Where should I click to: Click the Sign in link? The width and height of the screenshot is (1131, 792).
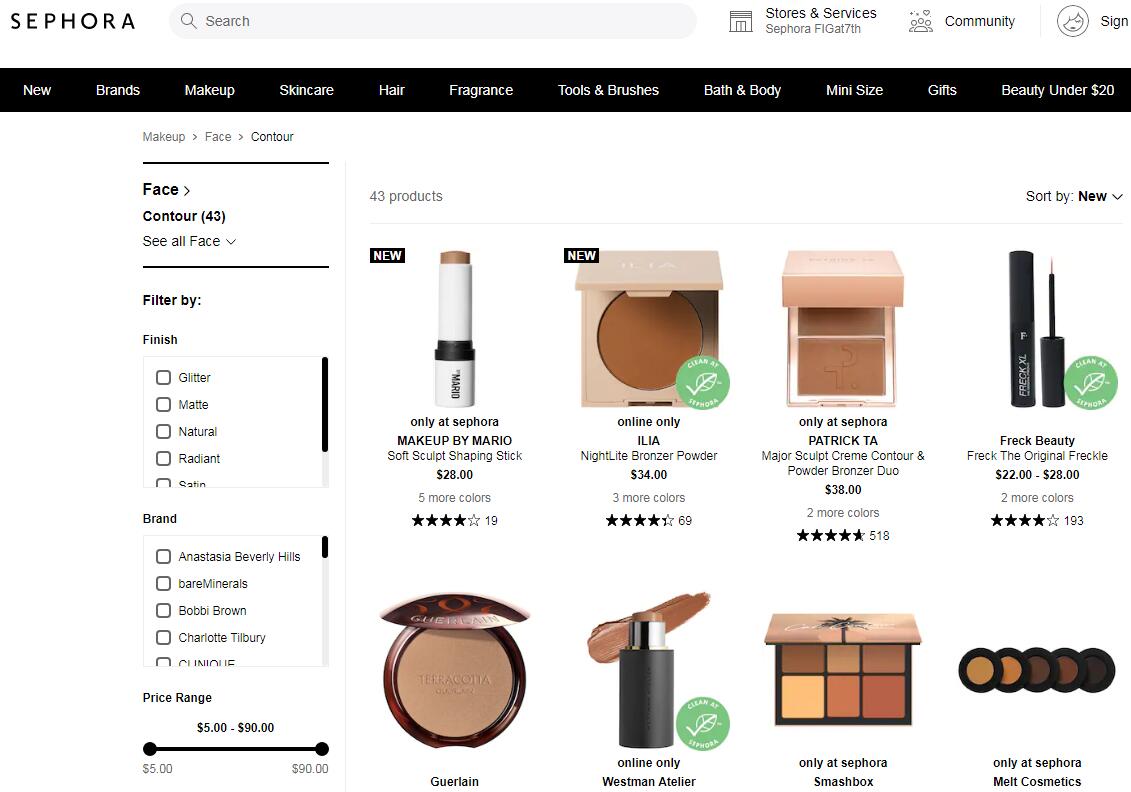pos(1114,22)
